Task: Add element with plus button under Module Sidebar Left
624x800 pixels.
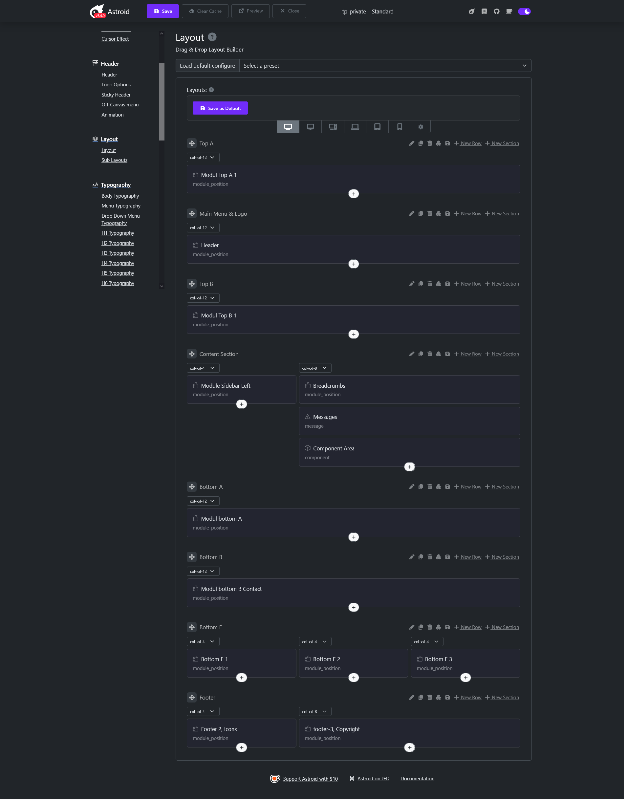Action: click(241, 404)
